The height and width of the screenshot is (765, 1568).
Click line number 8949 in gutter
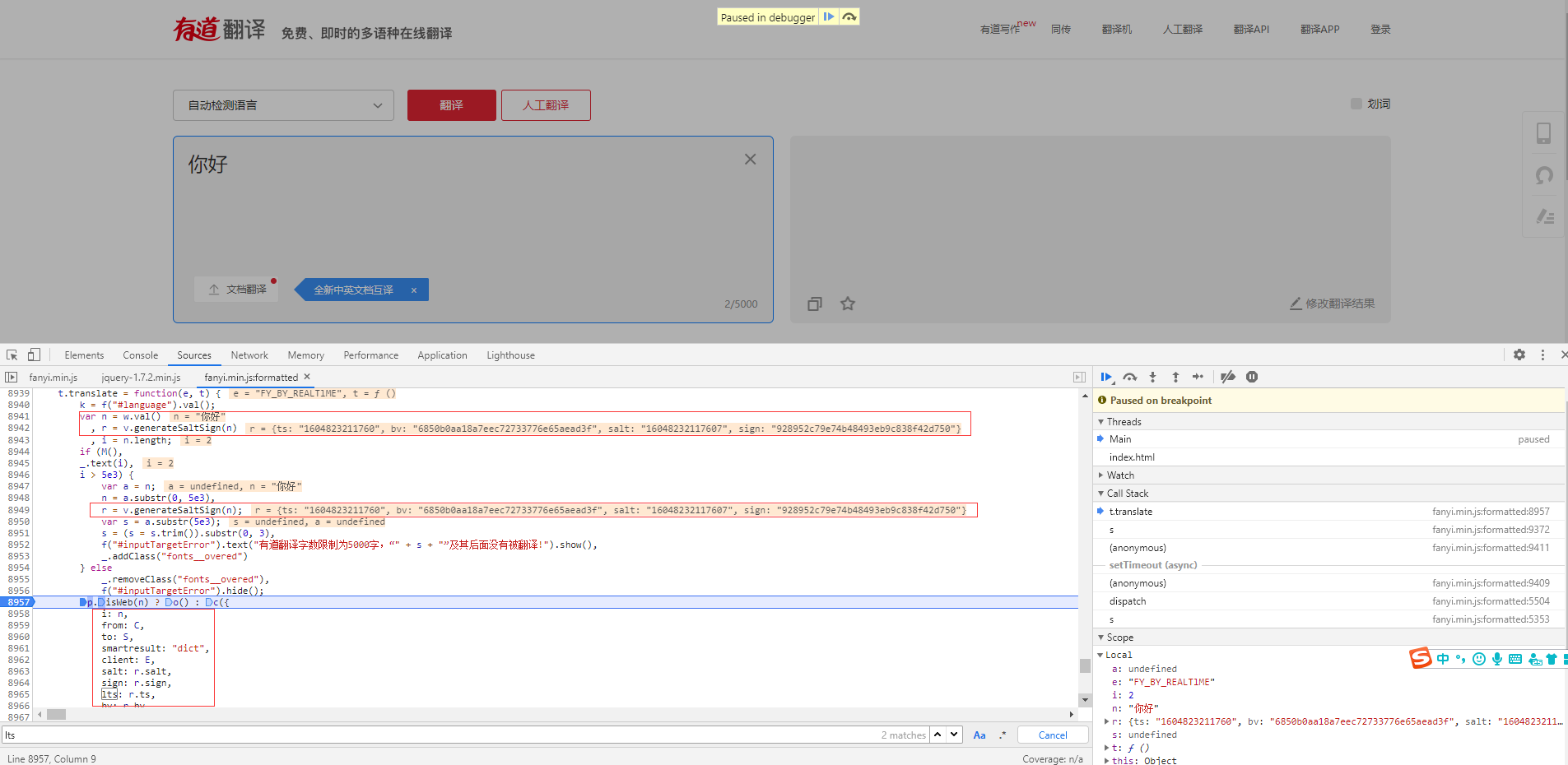pyautogui.click(x=18, y=510)
